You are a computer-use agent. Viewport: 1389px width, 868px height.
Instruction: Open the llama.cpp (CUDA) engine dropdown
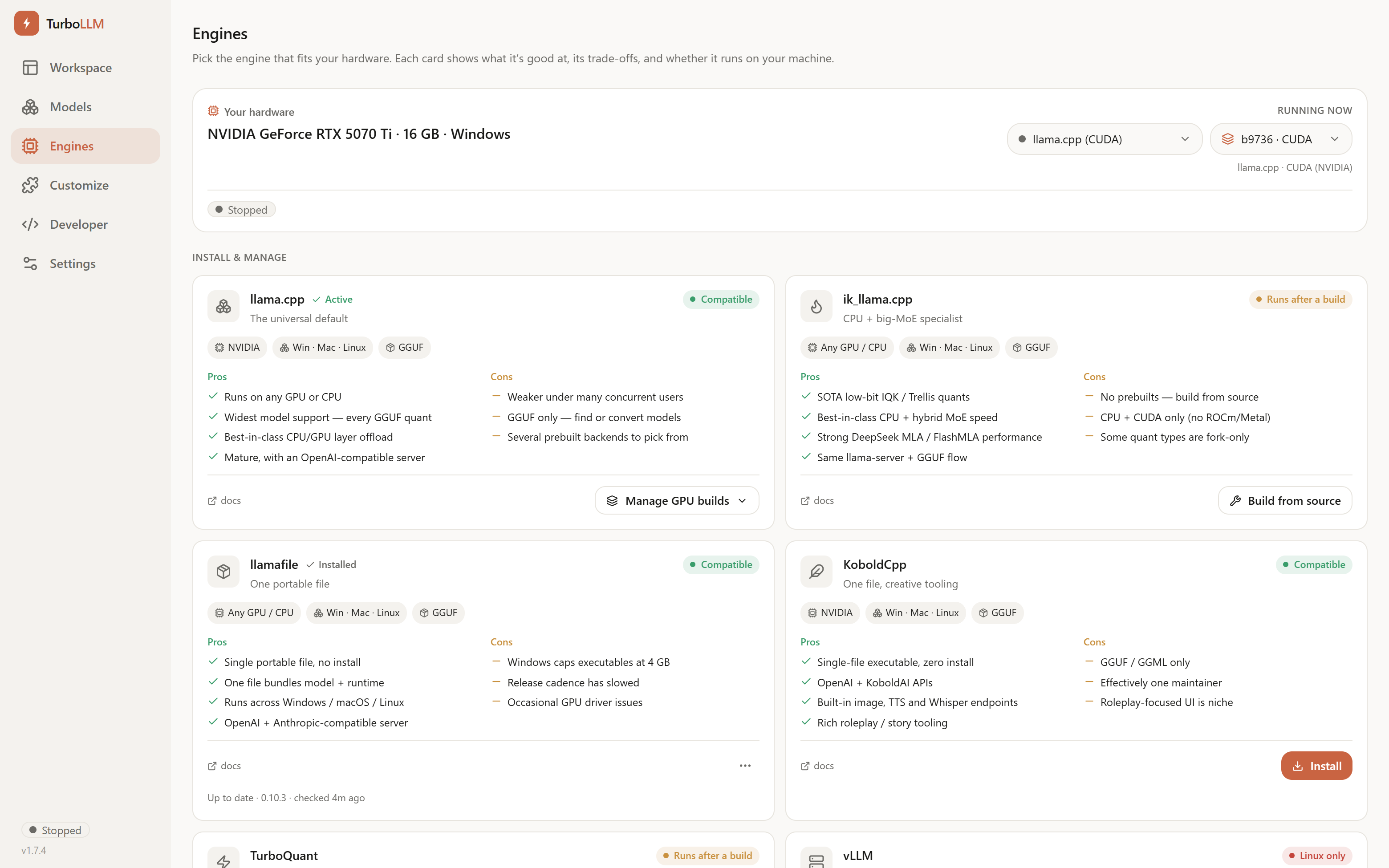coord(1105,139)
